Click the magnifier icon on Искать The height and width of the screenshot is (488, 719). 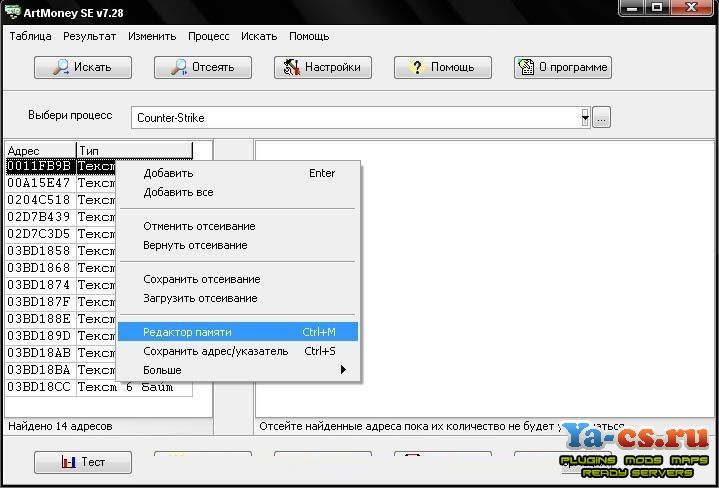(x=61, y=67)
